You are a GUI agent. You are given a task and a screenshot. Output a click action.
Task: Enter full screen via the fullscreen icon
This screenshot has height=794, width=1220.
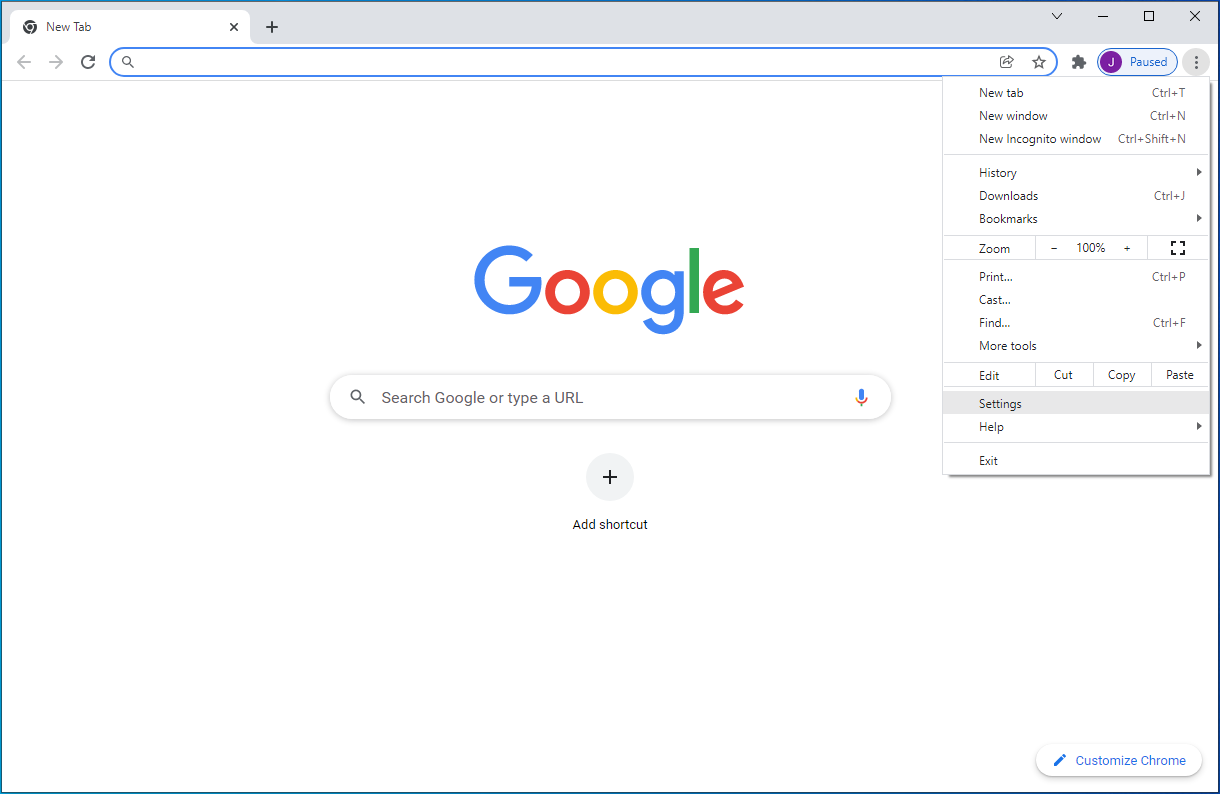(x=1178, y=247)
